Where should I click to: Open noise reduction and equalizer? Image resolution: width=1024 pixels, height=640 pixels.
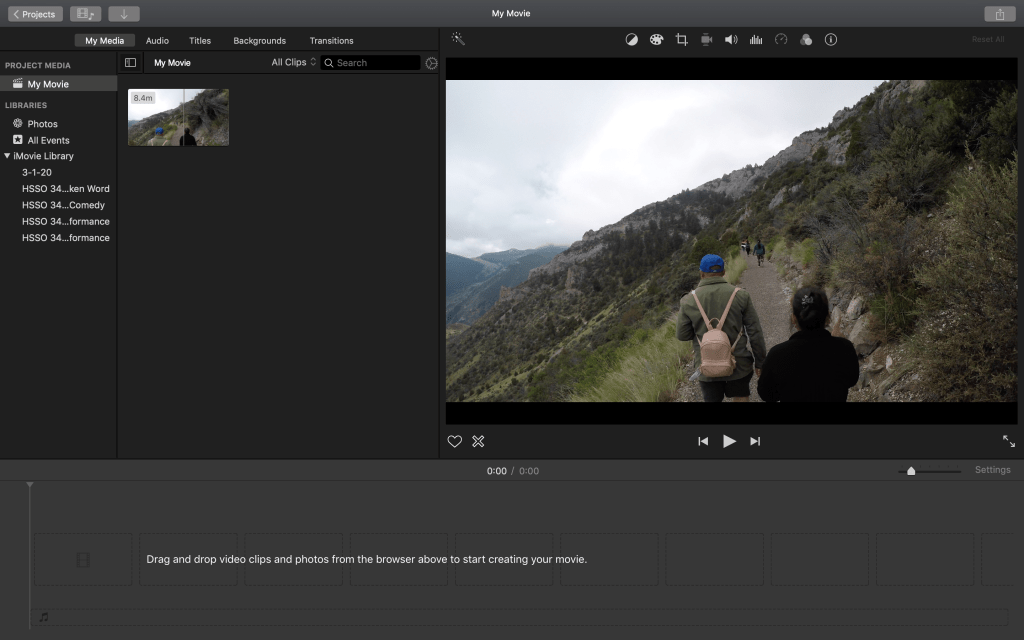756,40
